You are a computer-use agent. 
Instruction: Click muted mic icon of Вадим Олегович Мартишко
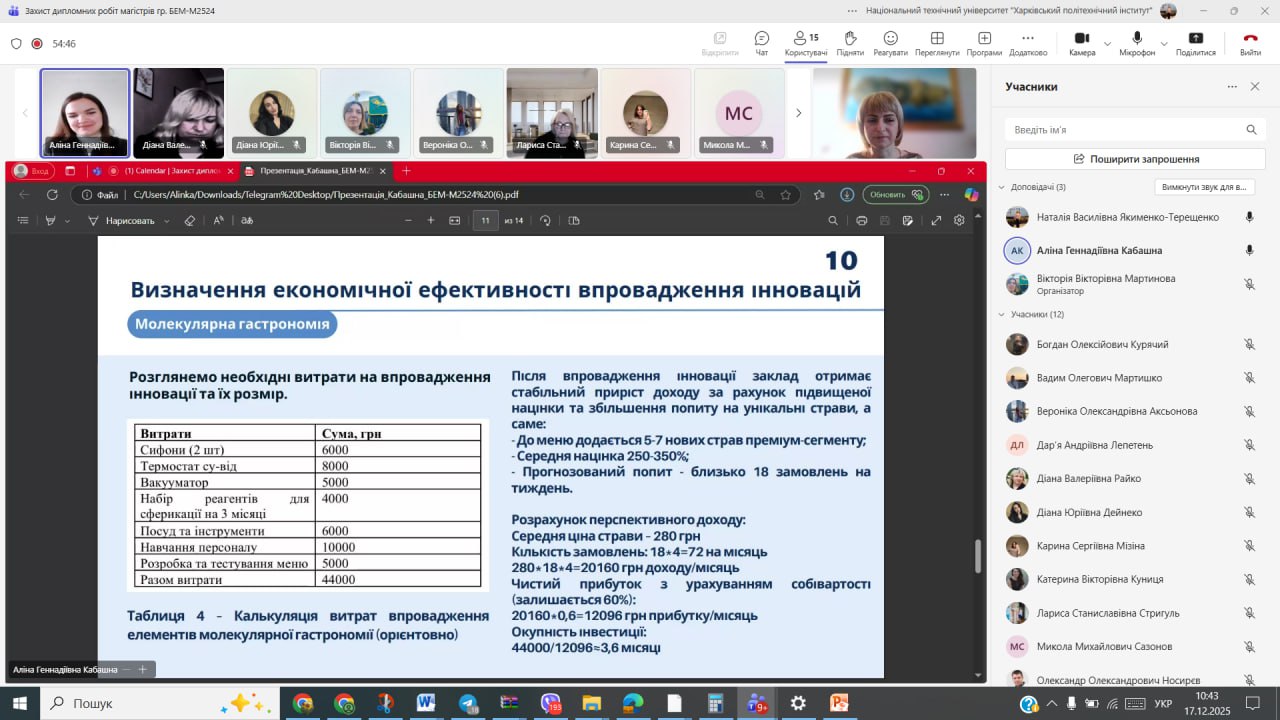[1249, 378]
